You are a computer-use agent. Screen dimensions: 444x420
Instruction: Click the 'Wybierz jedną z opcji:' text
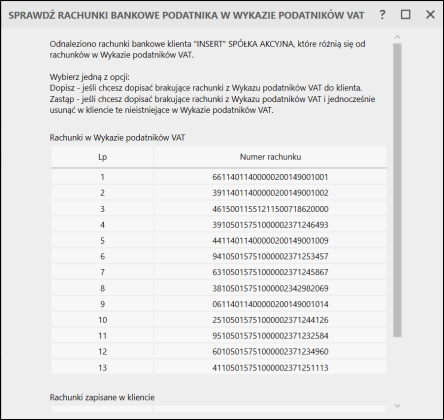(x=90, y=77)
